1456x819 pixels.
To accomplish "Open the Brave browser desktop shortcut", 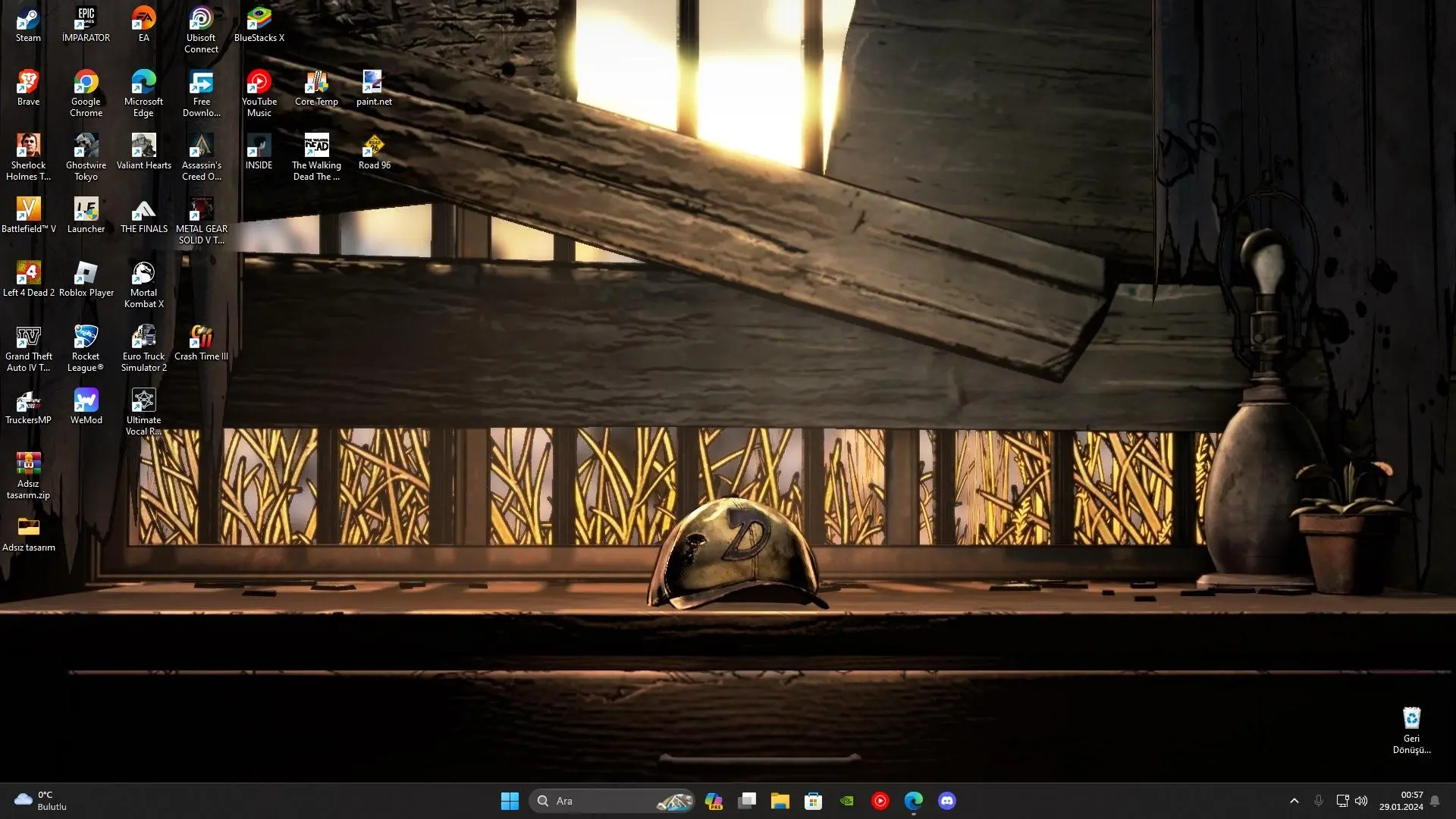I will (x=28, y=88).
